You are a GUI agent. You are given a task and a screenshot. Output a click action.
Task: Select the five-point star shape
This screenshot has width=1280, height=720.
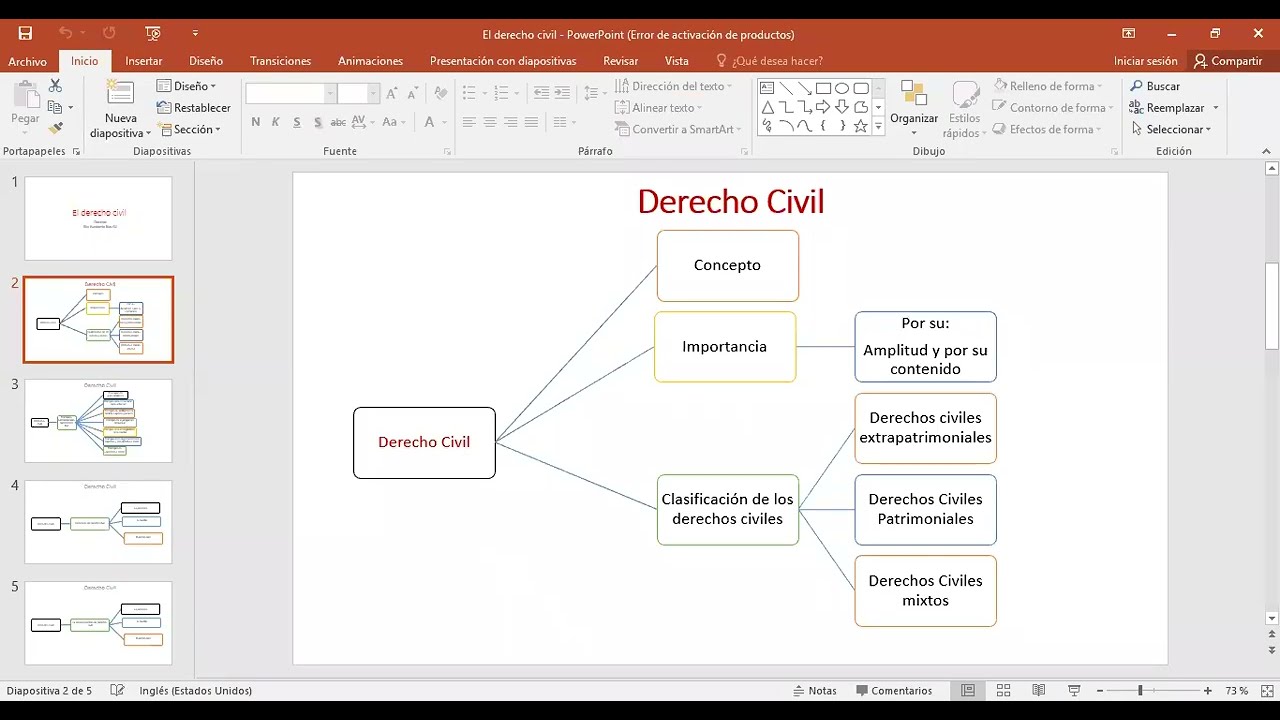tap(860, 126)
